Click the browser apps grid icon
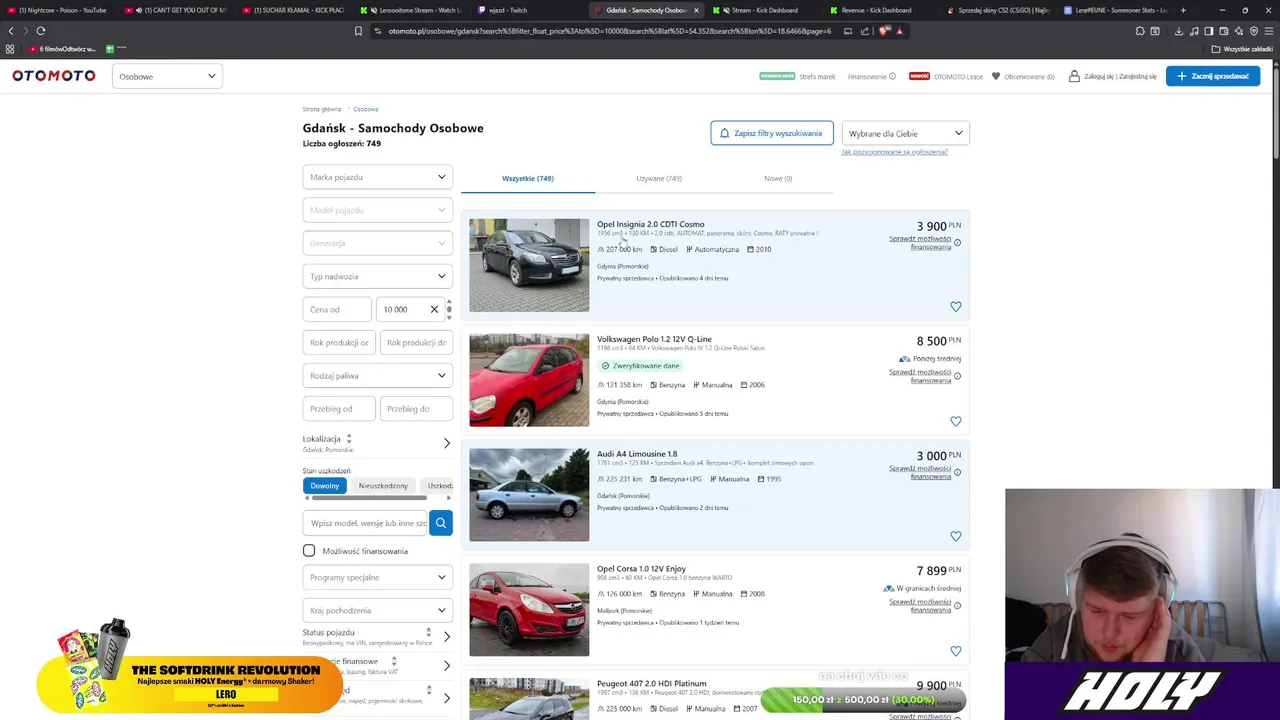The width and height of the screenshot is (1280, 720). [x=10, y=49]
